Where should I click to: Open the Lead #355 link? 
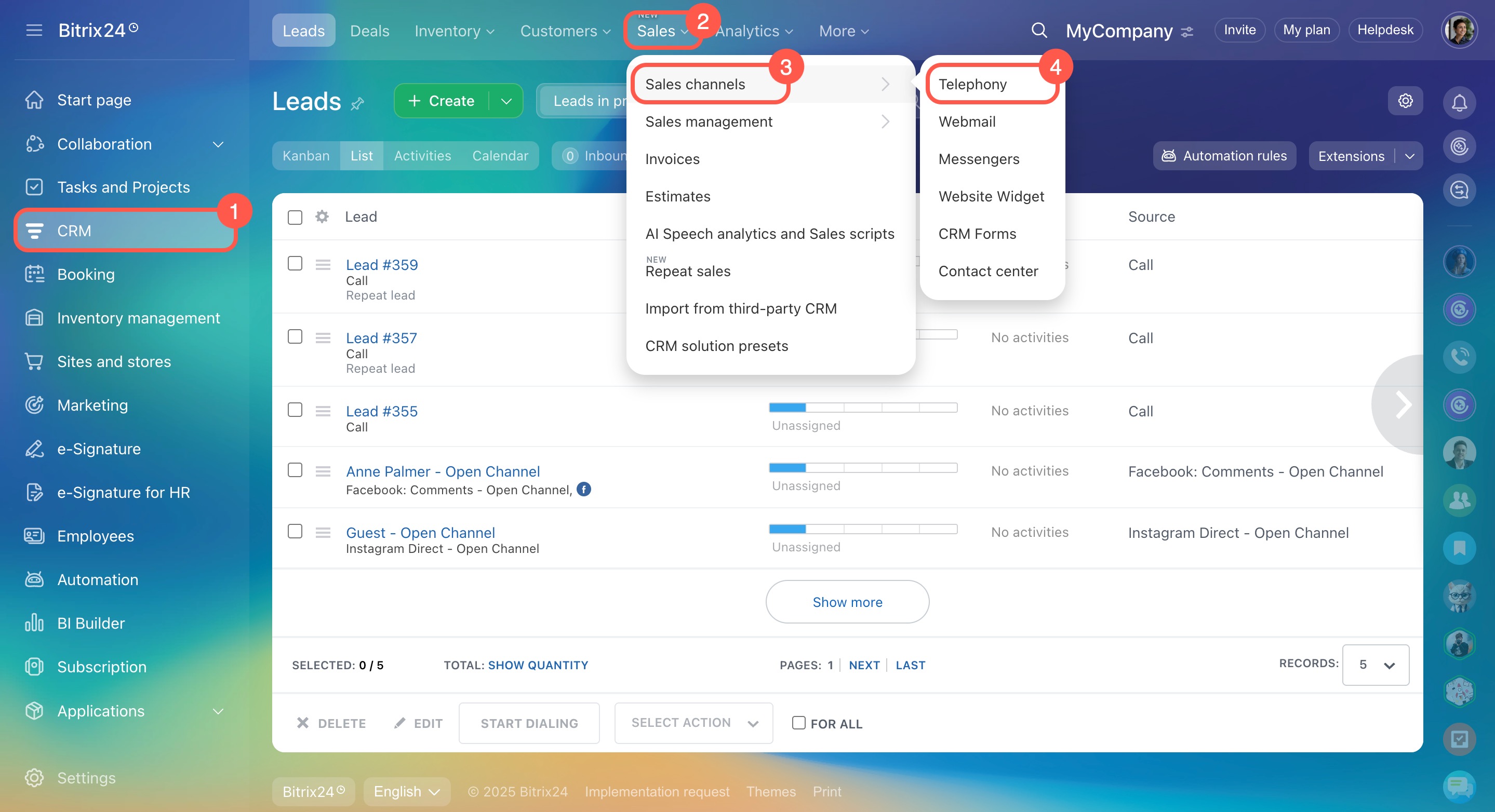(381, 411)
